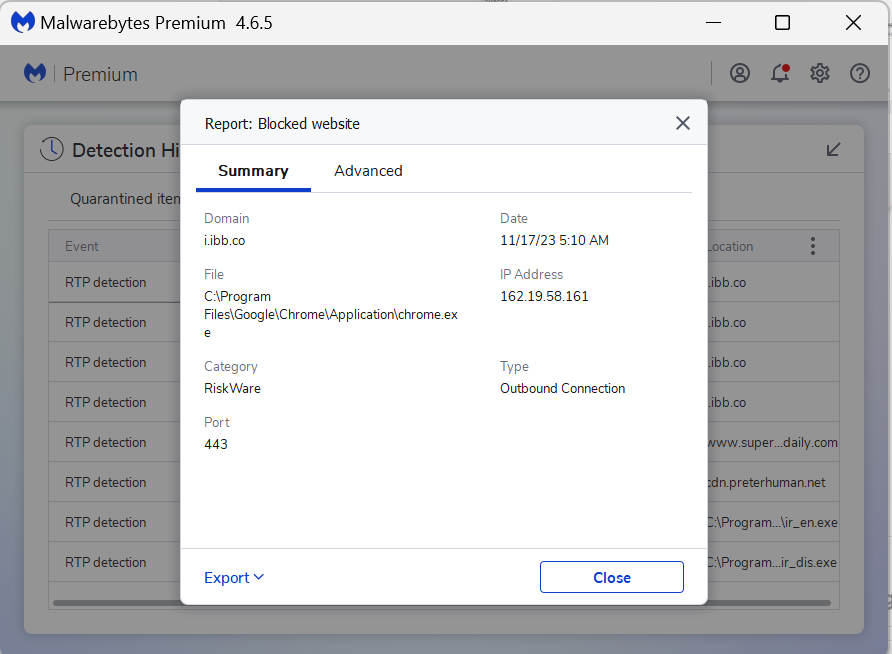This screenshot has height=654, width=892.
Task: Select the Outbound Connection type value
Action: click(x=562, y=388)
